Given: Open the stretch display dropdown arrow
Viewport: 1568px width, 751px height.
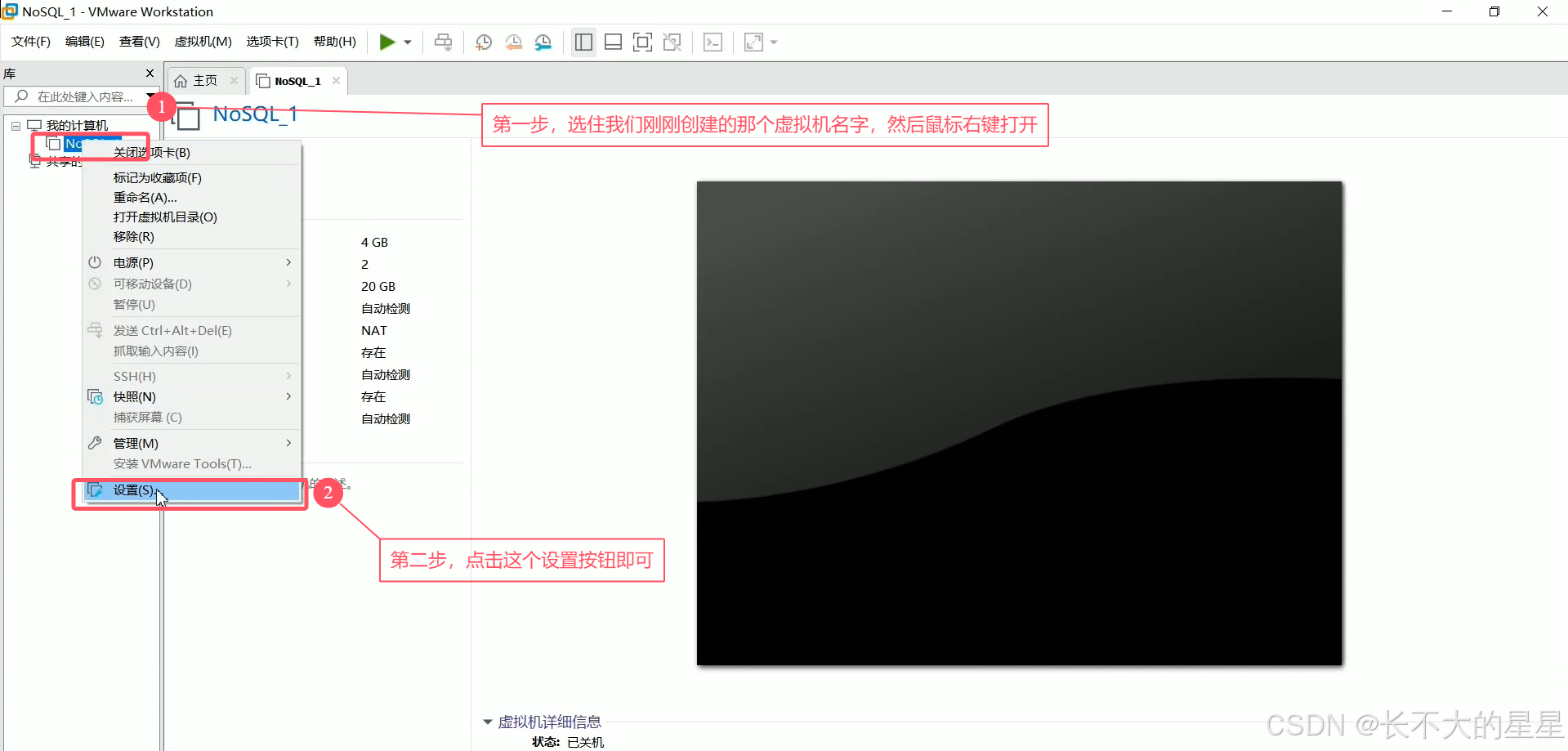Looking at the screenshot, I should point(774,42).
